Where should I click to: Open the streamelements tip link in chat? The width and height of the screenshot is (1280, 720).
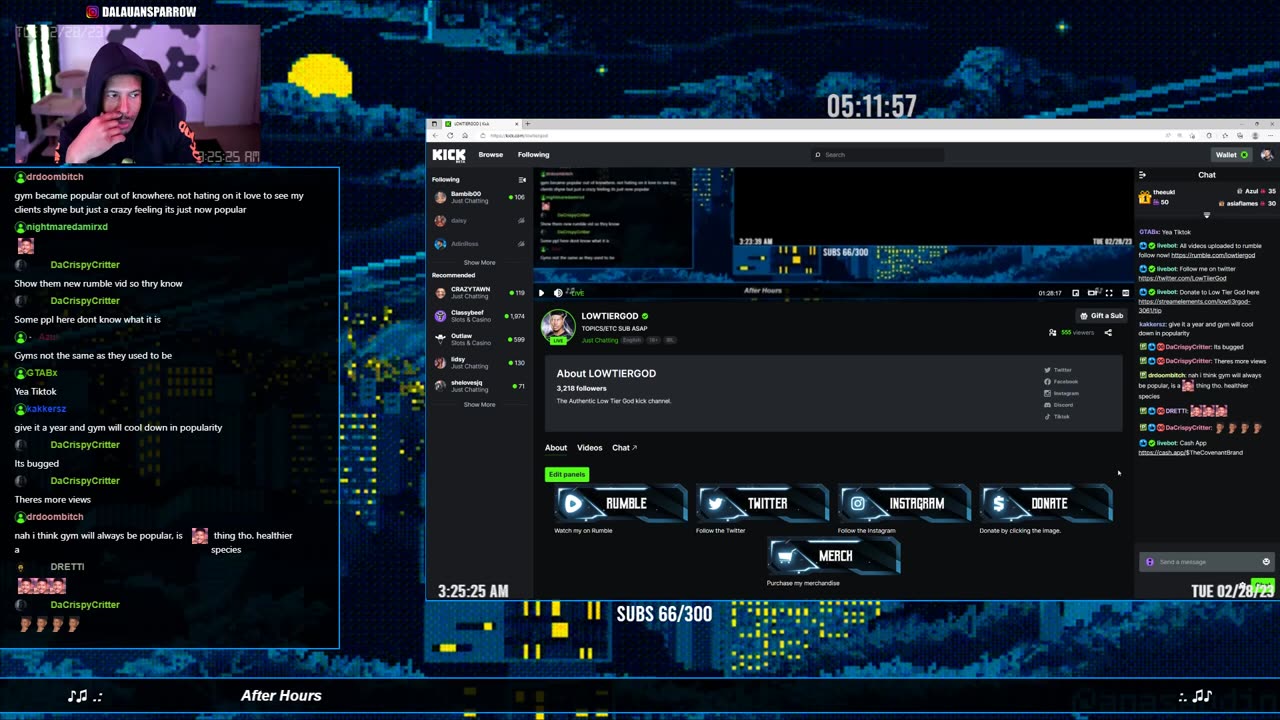coord(1194,306)
